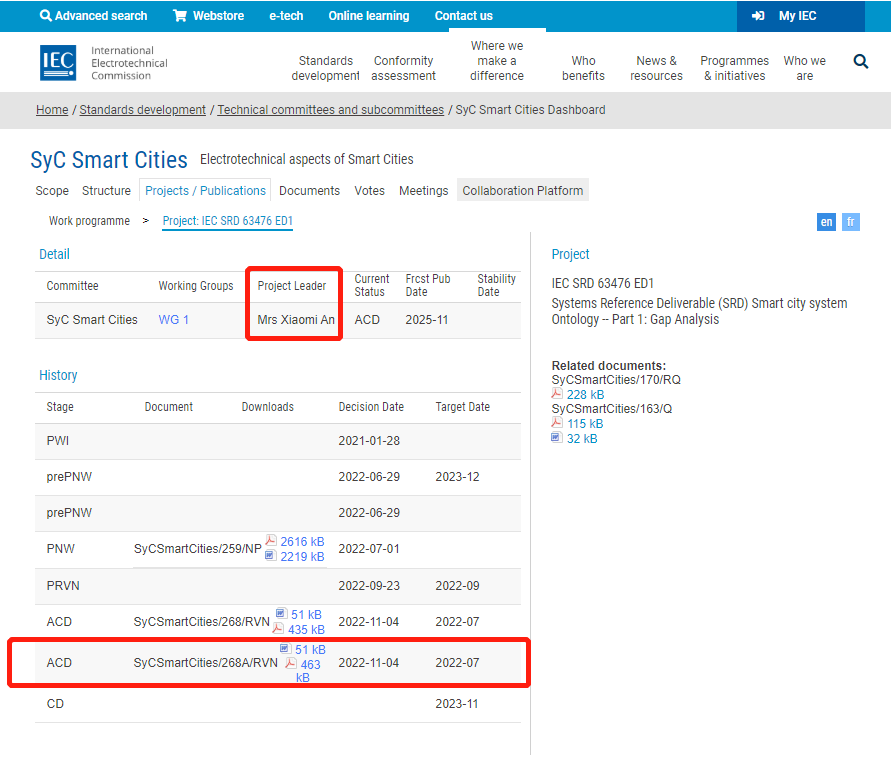This screenshot has height=769, width=891.
Task: Download 228 kB related document
Action: pyautogui.click(x=585, y=395)
